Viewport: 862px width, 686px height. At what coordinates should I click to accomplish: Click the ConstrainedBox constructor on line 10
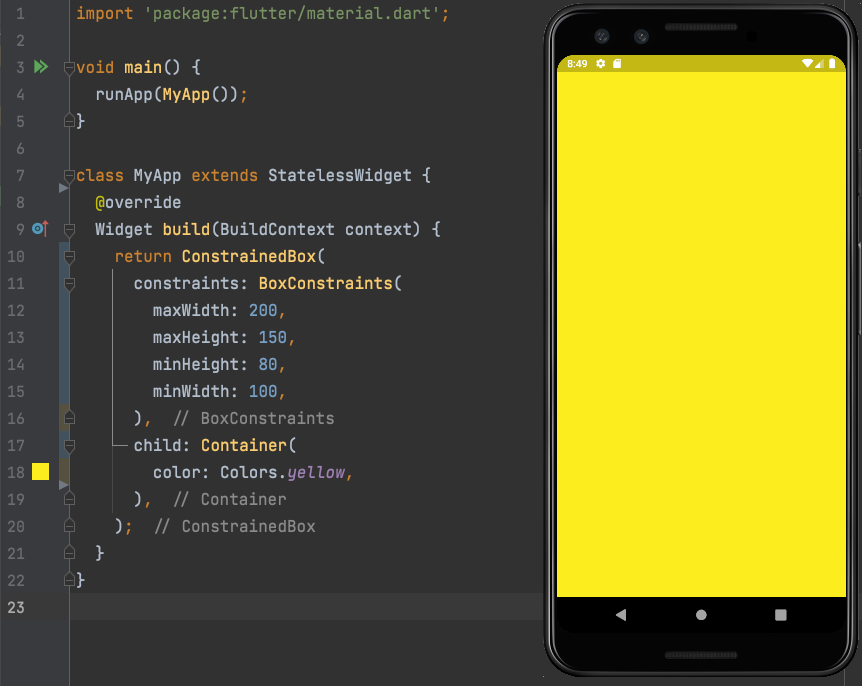[x=249, y=256]
